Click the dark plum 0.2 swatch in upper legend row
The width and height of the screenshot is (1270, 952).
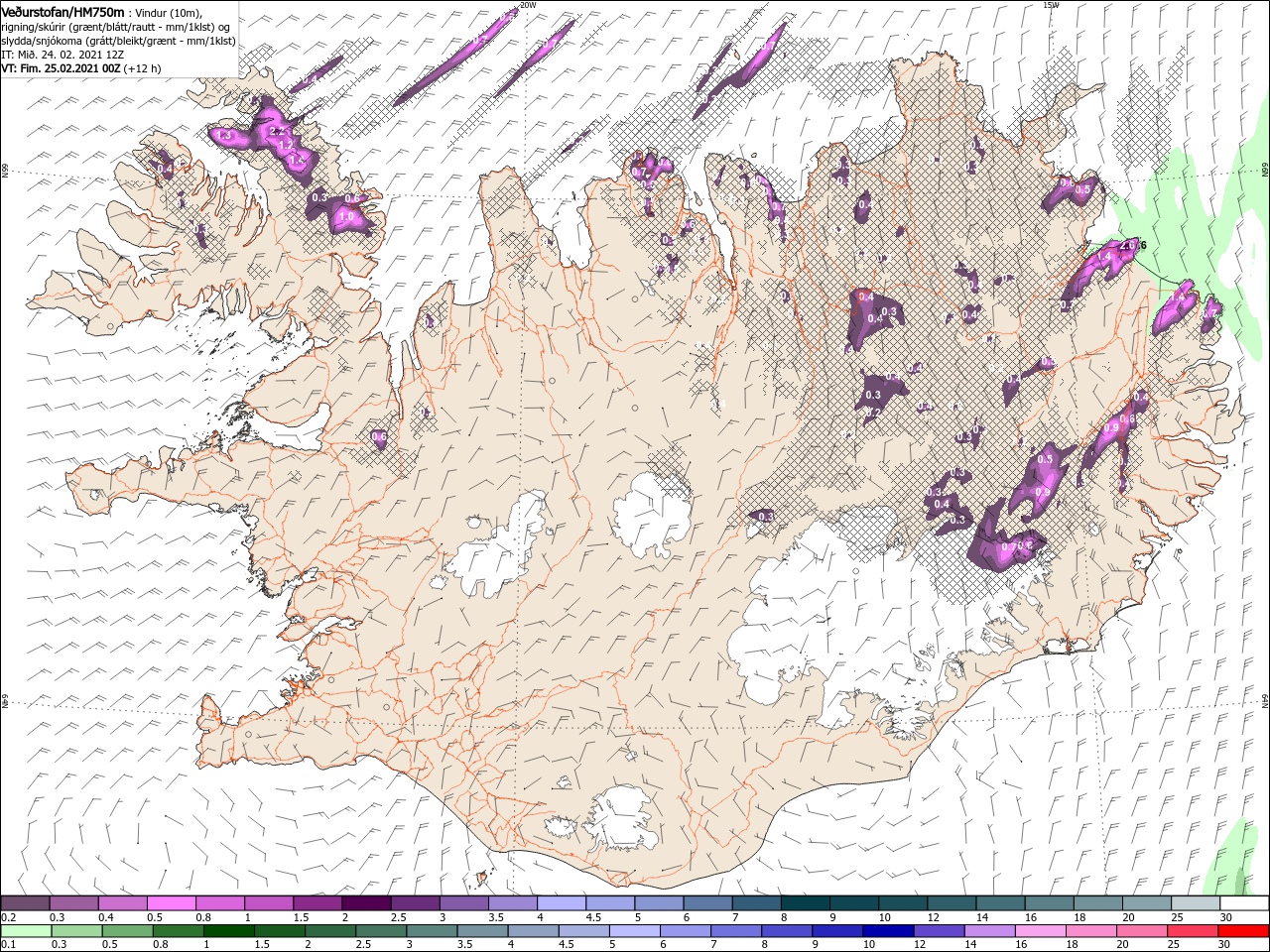pyautogui.click(x=25, y=902)
